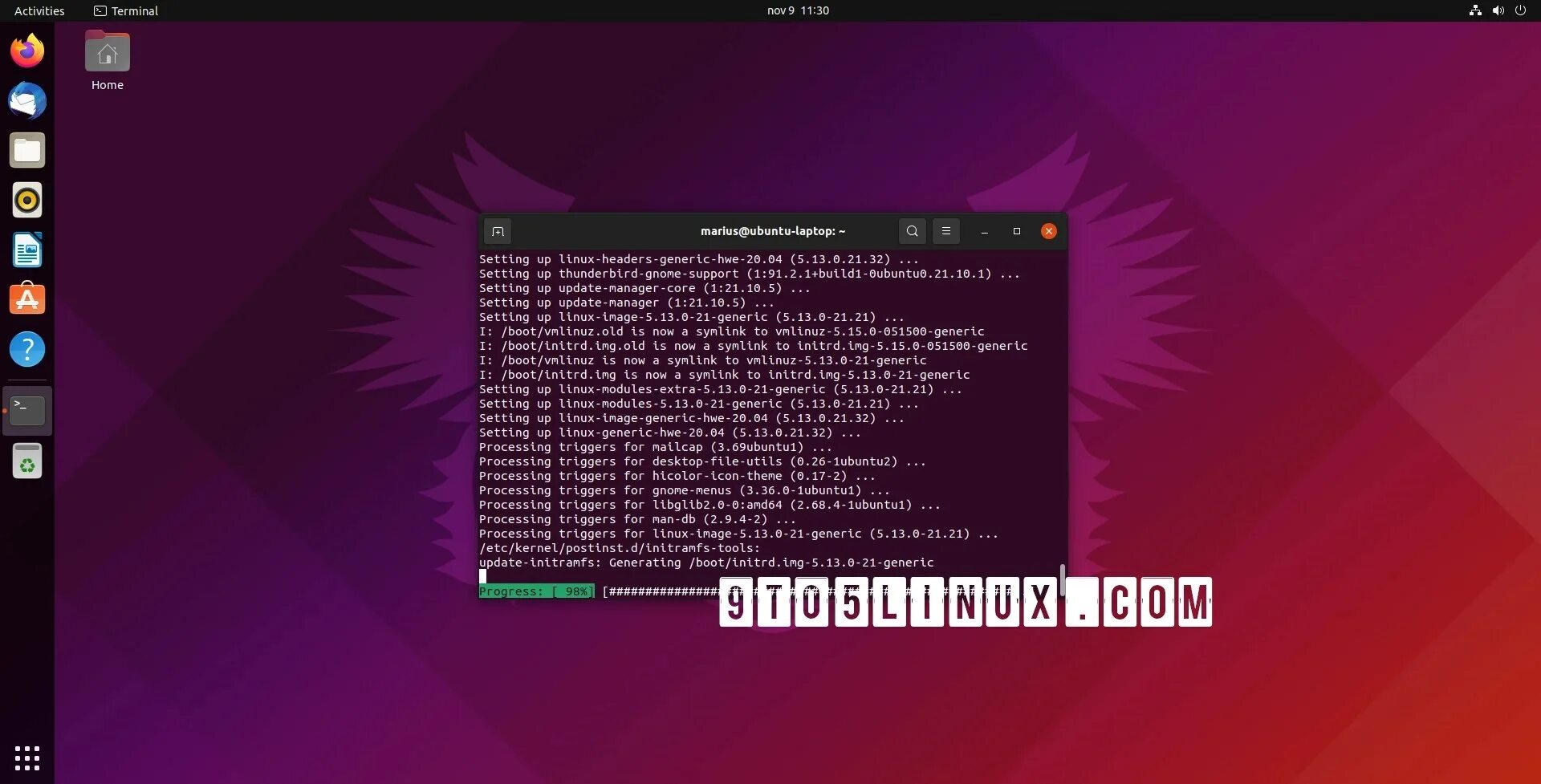Show Applications grid

pyautogui.click(x=27, y=758)
